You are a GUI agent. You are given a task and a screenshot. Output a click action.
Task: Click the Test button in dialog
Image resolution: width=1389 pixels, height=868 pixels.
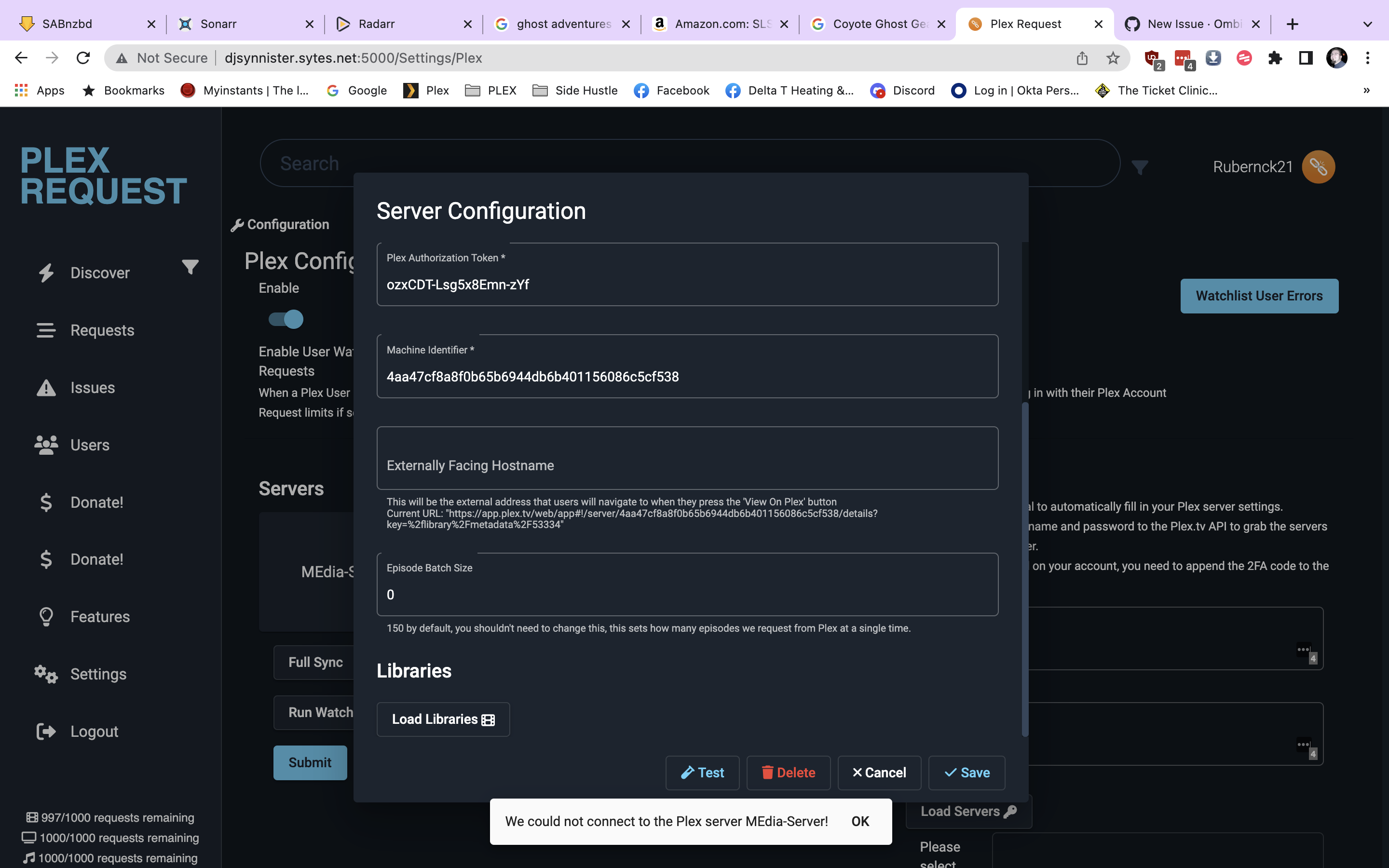702,773
